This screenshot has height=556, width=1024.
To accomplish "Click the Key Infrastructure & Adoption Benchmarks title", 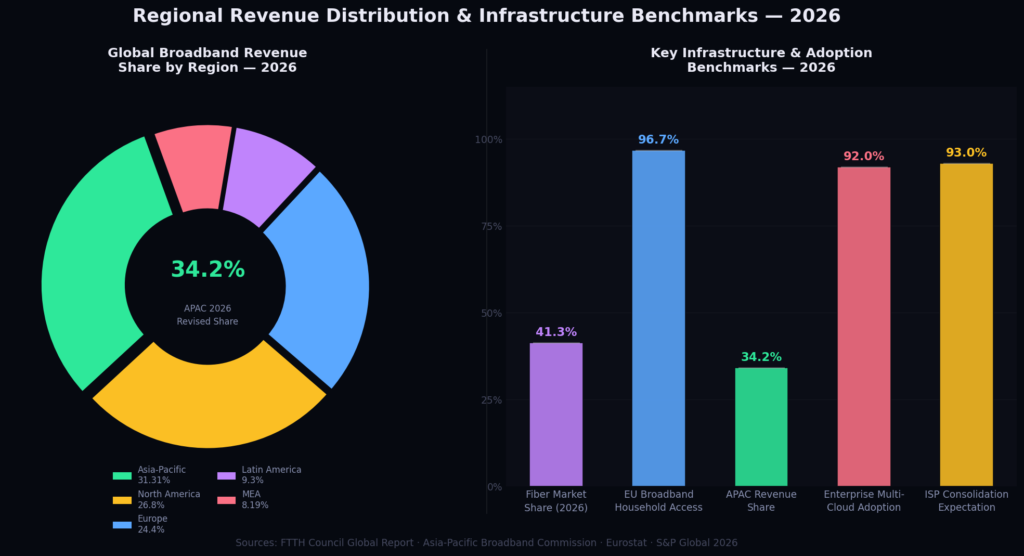I will [x=761, y=60].
